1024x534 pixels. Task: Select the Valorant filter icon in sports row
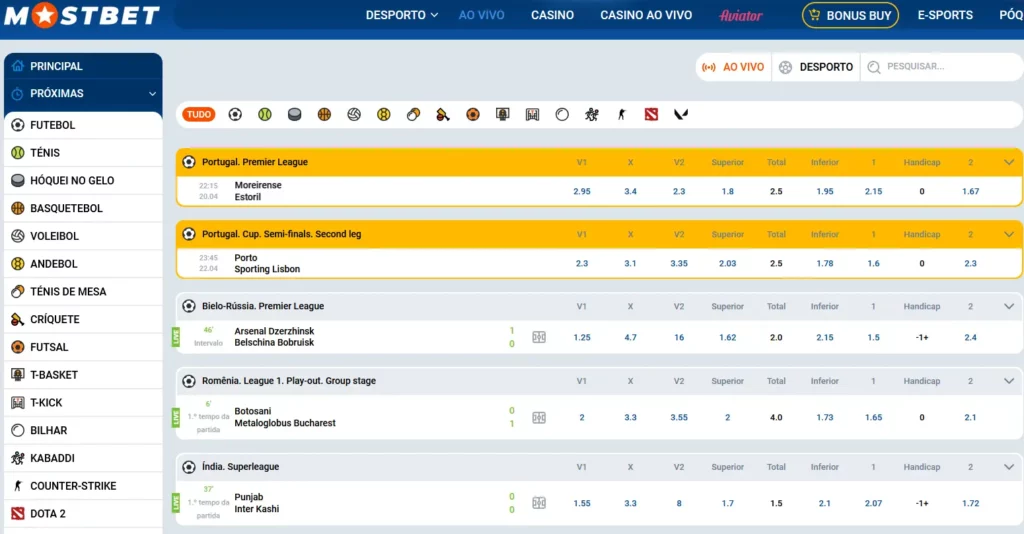coord(680,115)
